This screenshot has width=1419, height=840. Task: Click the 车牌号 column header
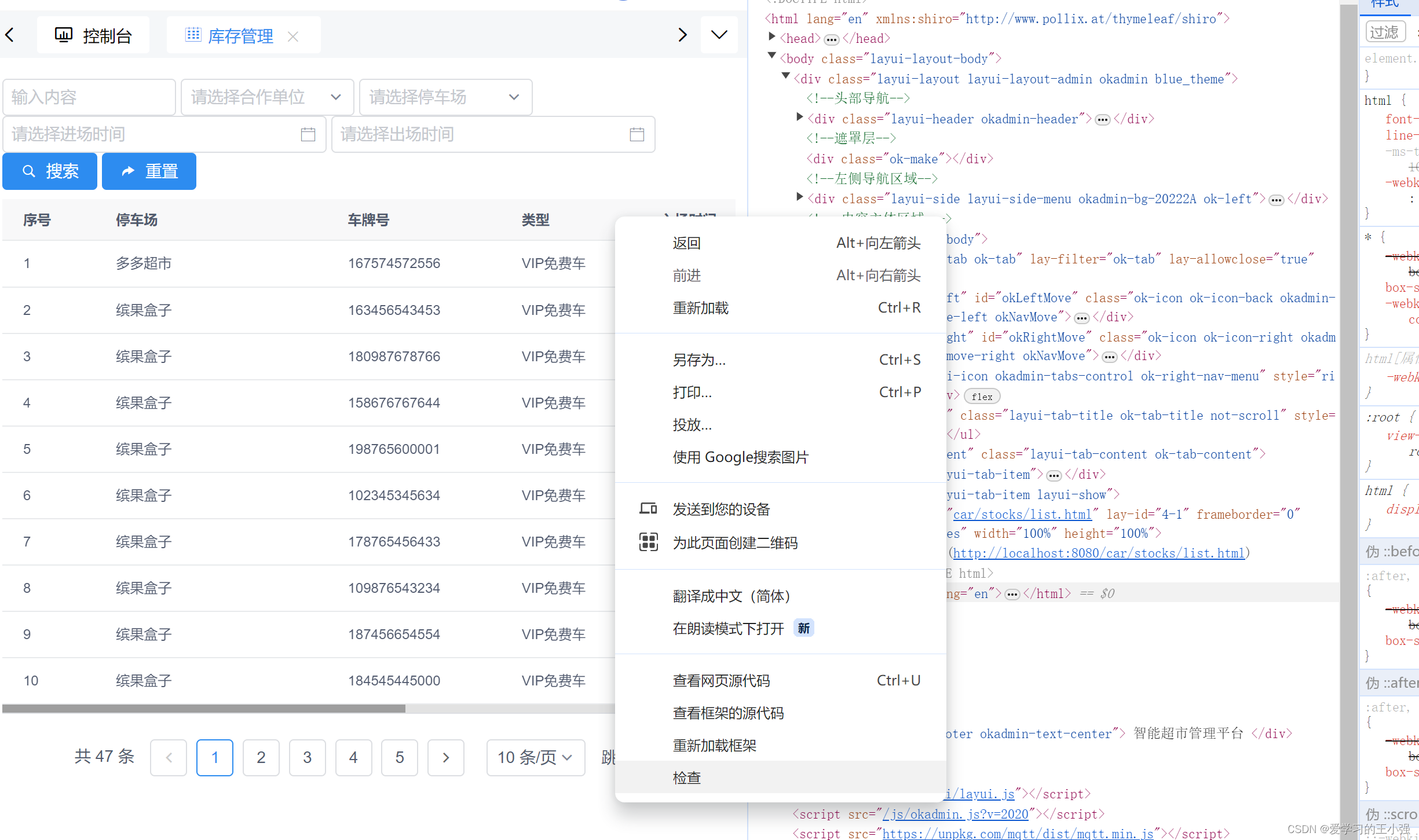(368, 220)
